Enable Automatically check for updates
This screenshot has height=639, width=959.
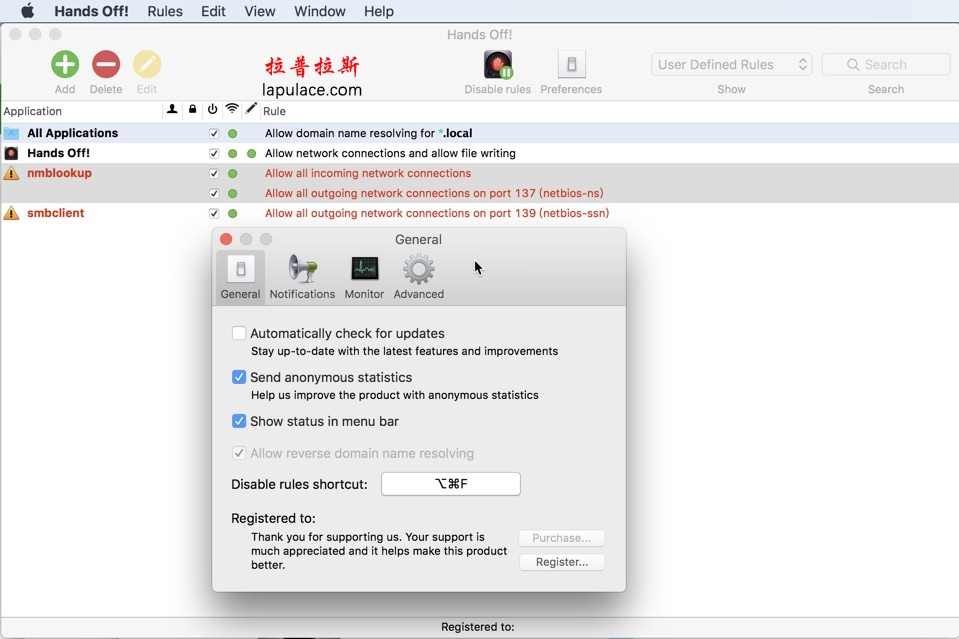pyautogui.click(x=238, y=332)
